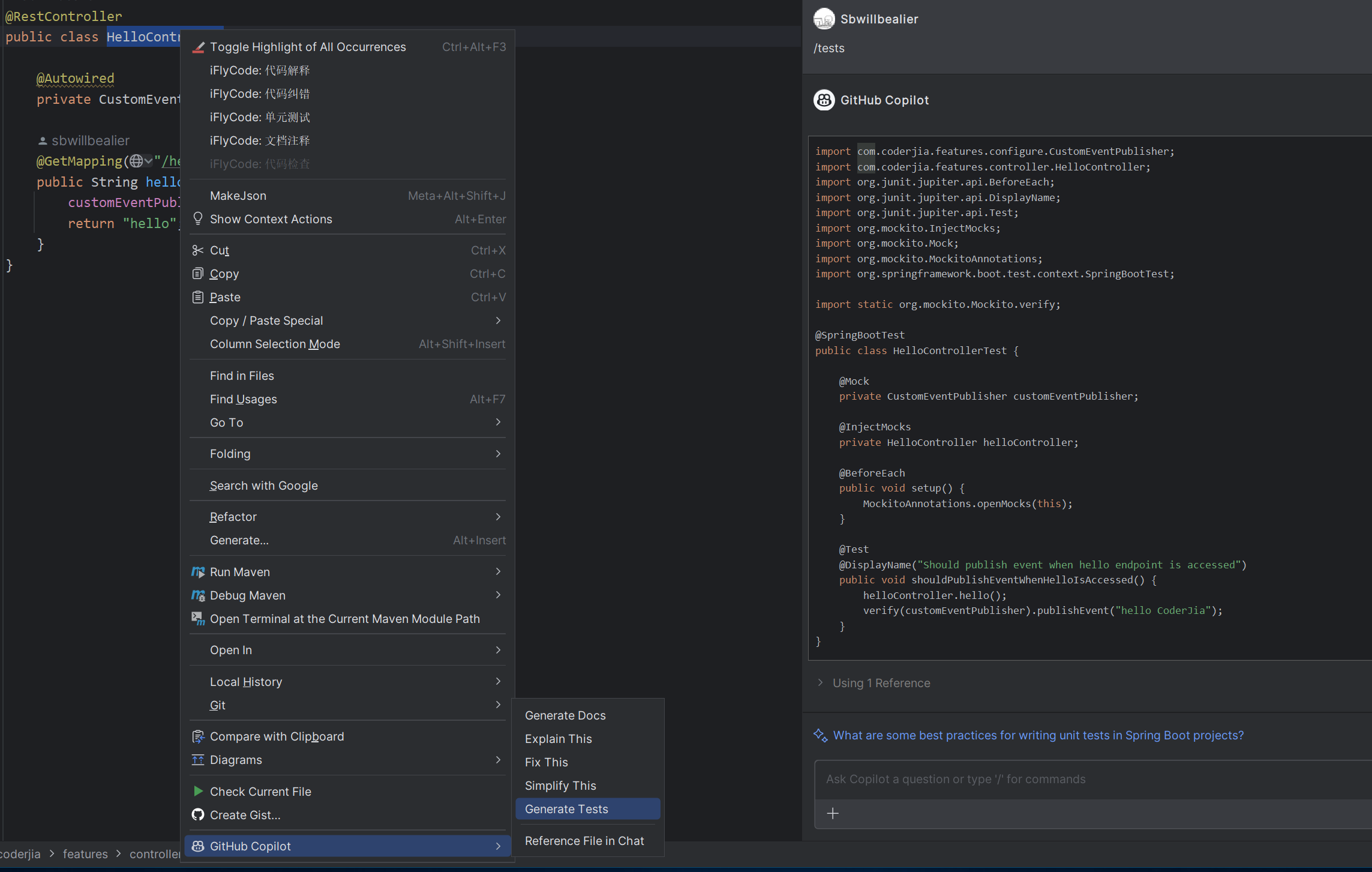Viewport: 1372px width, 872px height.
Task: Click the Create Gist icon
Action: [x=196, y=814]
